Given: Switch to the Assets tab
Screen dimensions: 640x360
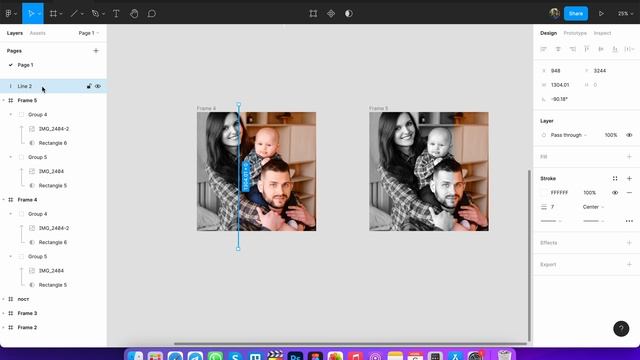Looking at the screenshot, I should (x=38, y=33).
